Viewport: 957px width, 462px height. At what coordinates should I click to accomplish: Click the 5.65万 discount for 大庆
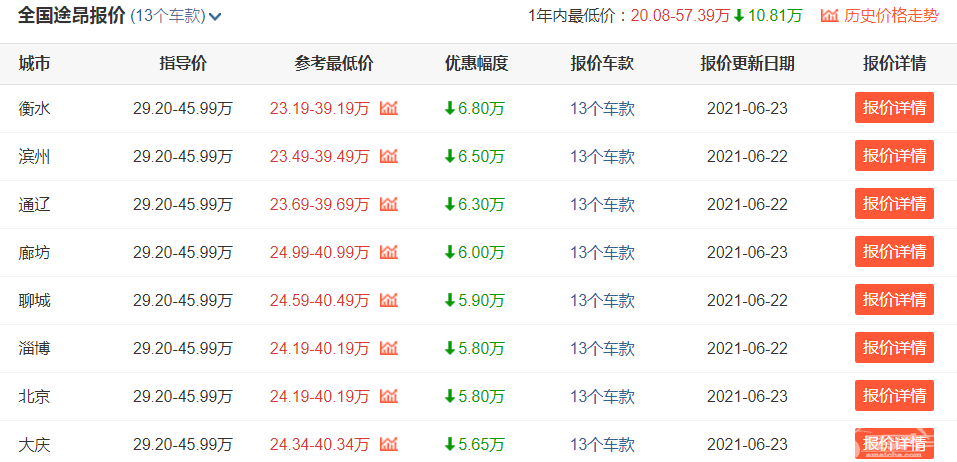point(475,445)
